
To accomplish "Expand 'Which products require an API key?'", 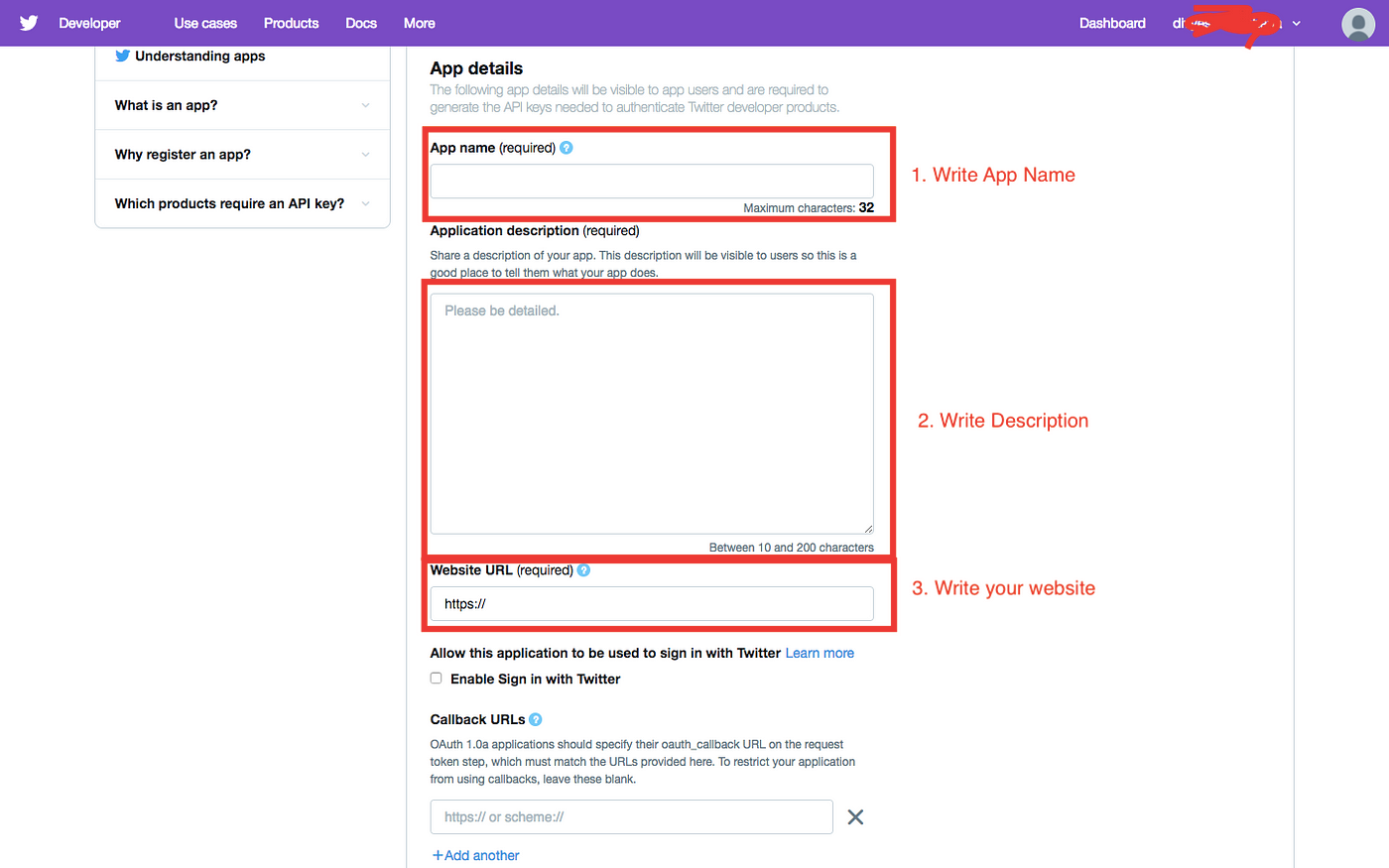I will coord(242,203).
